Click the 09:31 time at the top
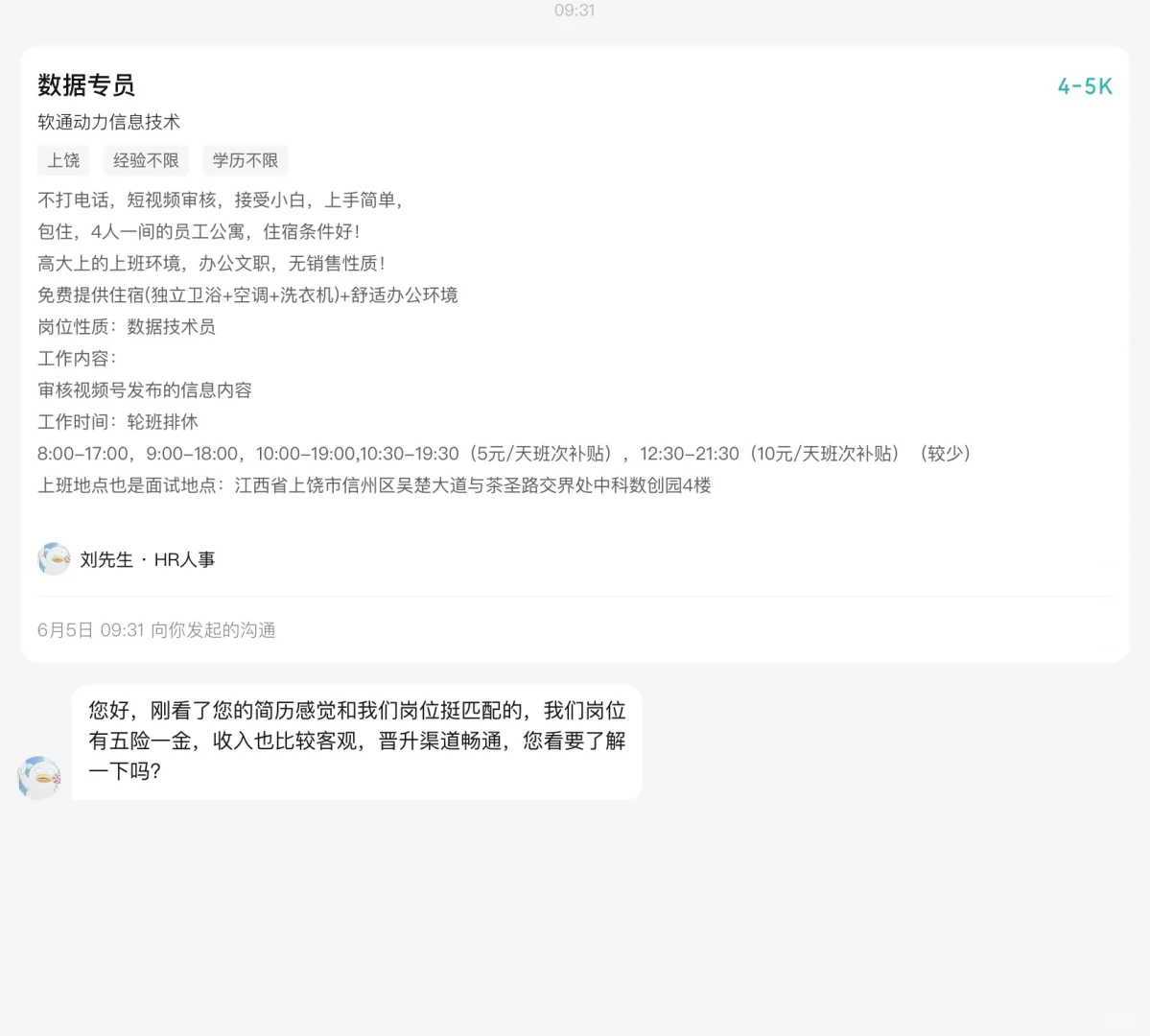This screenshot has height=1036, width=1150. [575, 11]
